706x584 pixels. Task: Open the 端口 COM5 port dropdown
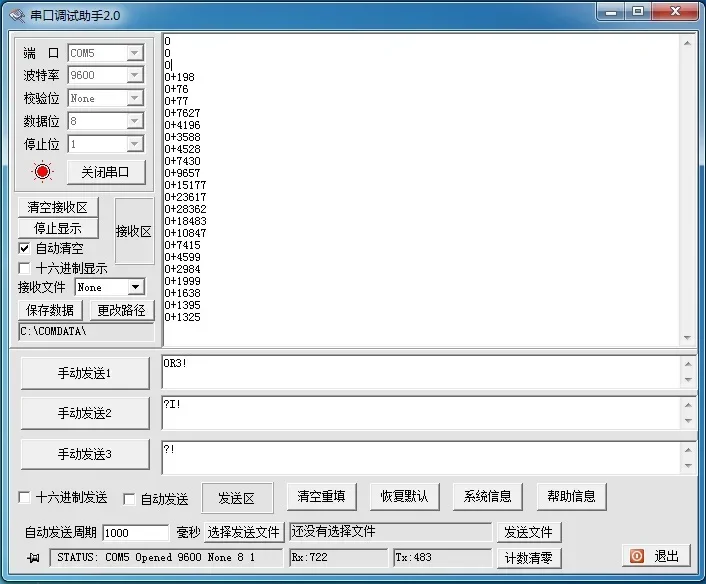click(134, 53)
